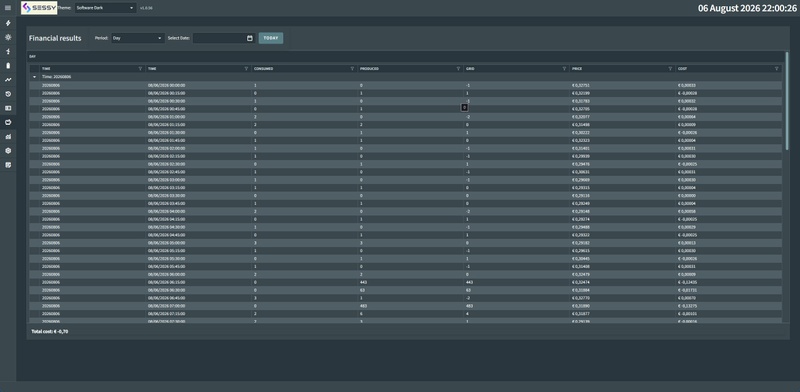Viewport: 800px width, 392px height.
Task: Click the Total cost € -0,70 label
Action: 49,331
